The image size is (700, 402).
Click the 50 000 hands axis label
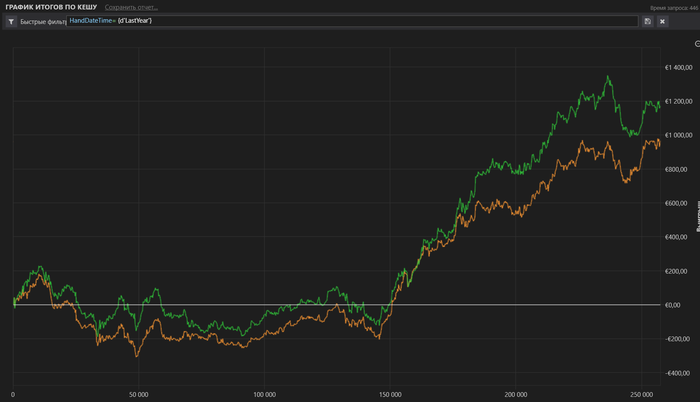(139, 395)
